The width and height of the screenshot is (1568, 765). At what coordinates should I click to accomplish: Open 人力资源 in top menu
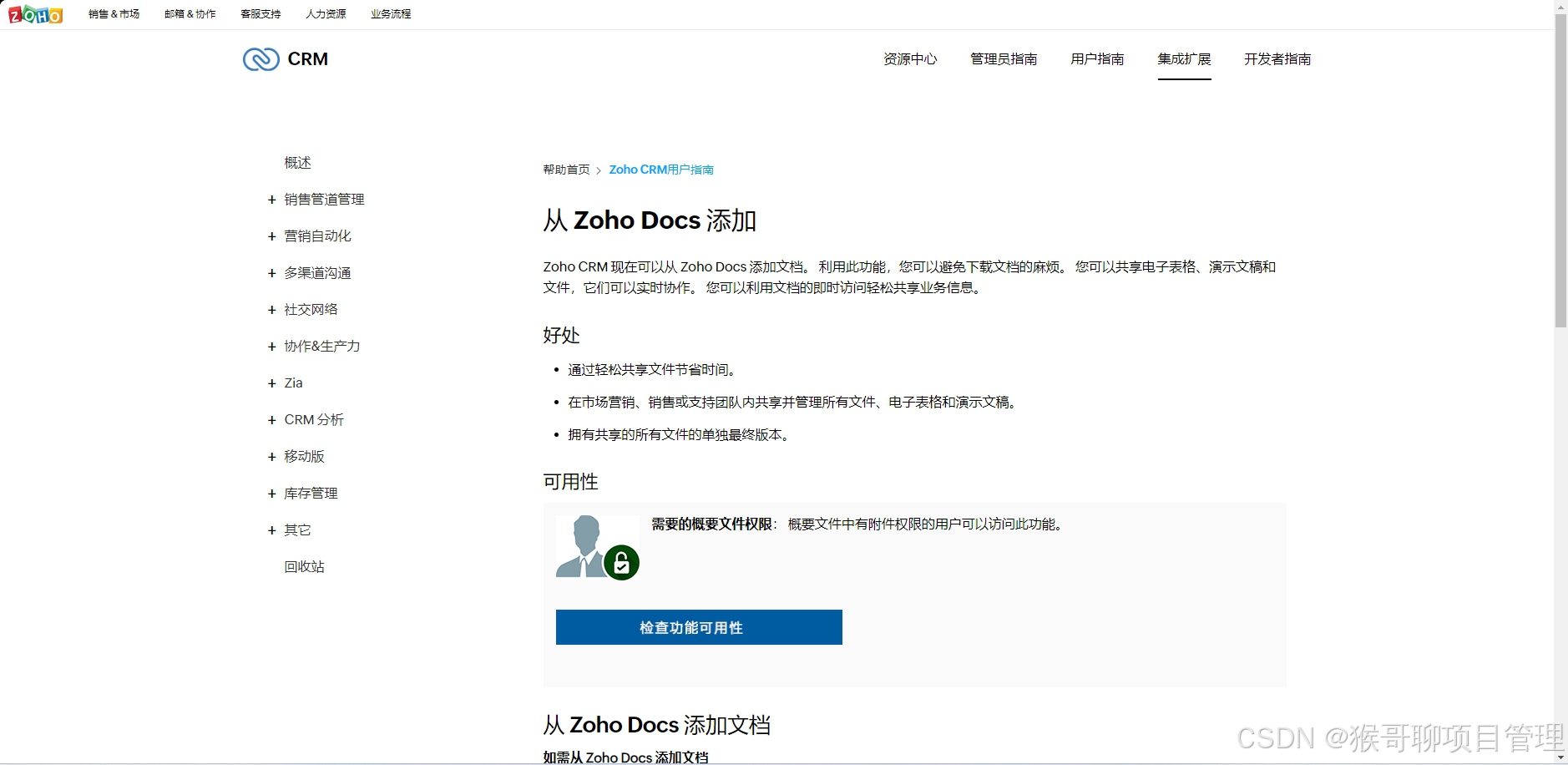coord(326,14)
